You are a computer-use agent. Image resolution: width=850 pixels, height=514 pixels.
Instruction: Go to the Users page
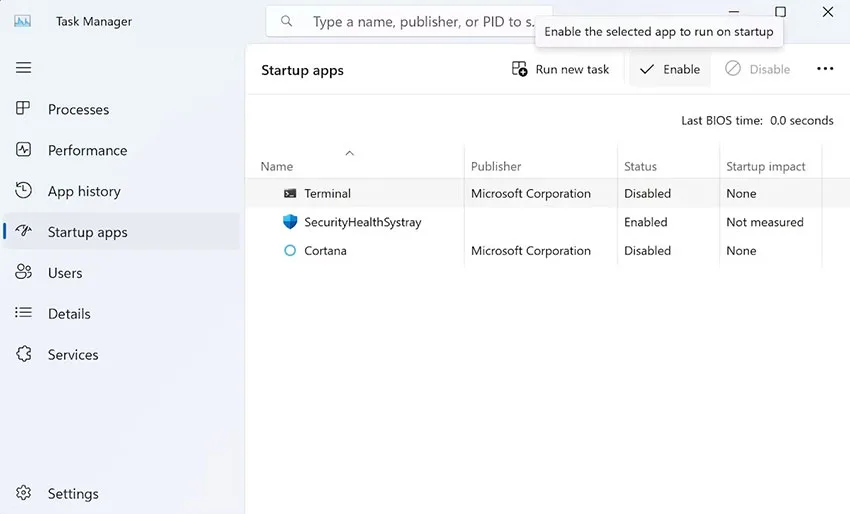pos(121,273)
